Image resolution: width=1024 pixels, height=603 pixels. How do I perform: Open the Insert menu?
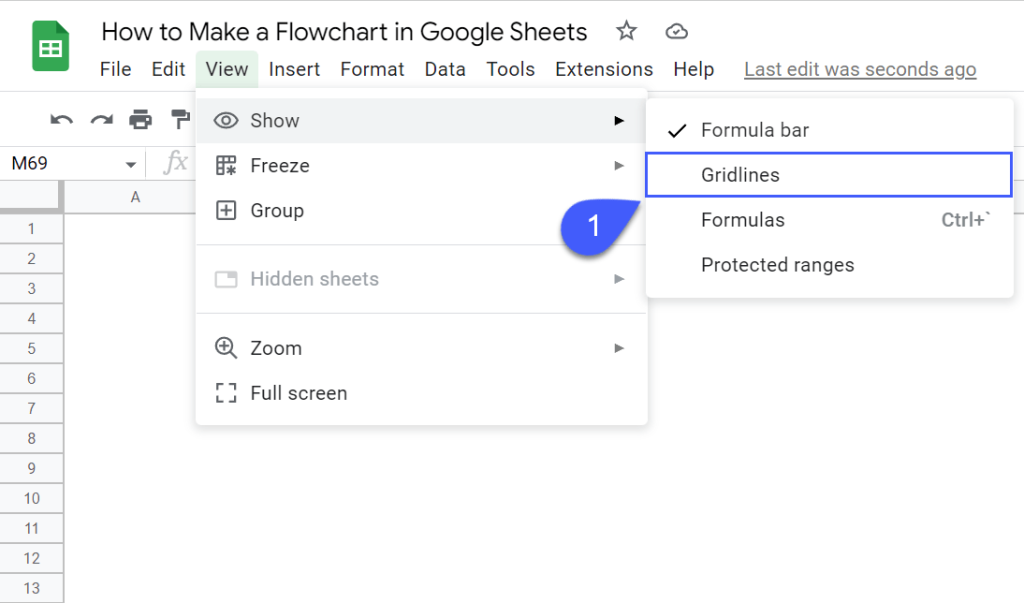tap(294, 69)
